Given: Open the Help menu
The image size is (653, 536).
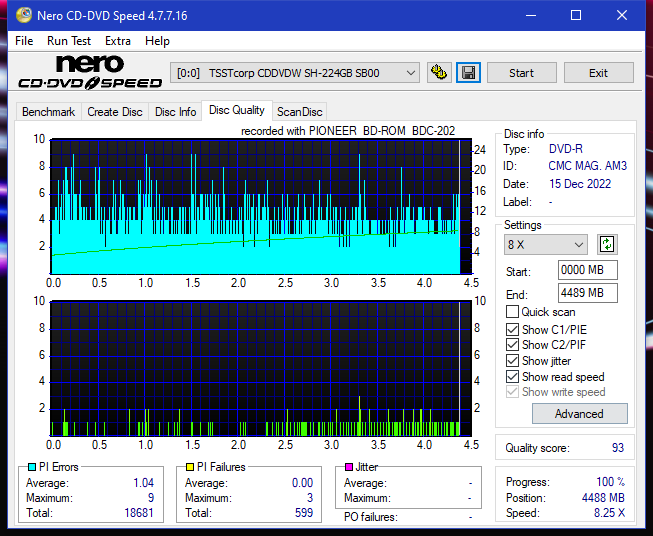Looking at the screenshot, I should (x=157, y=41).
